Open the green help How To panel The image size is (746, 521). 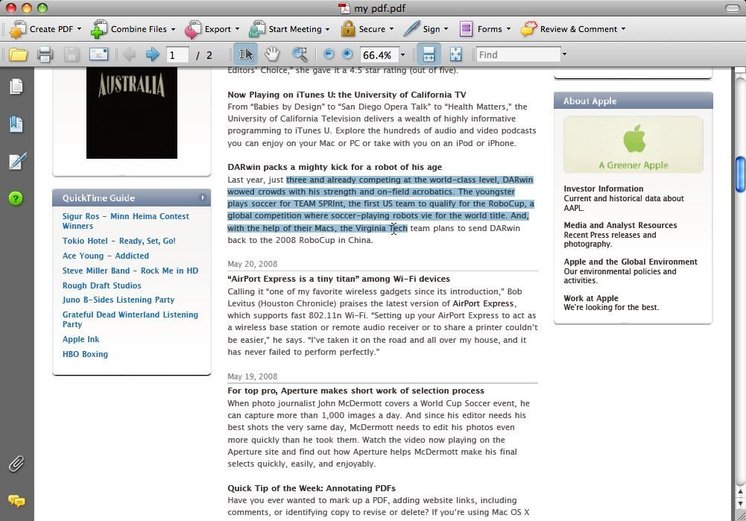(x=16, y=198)
